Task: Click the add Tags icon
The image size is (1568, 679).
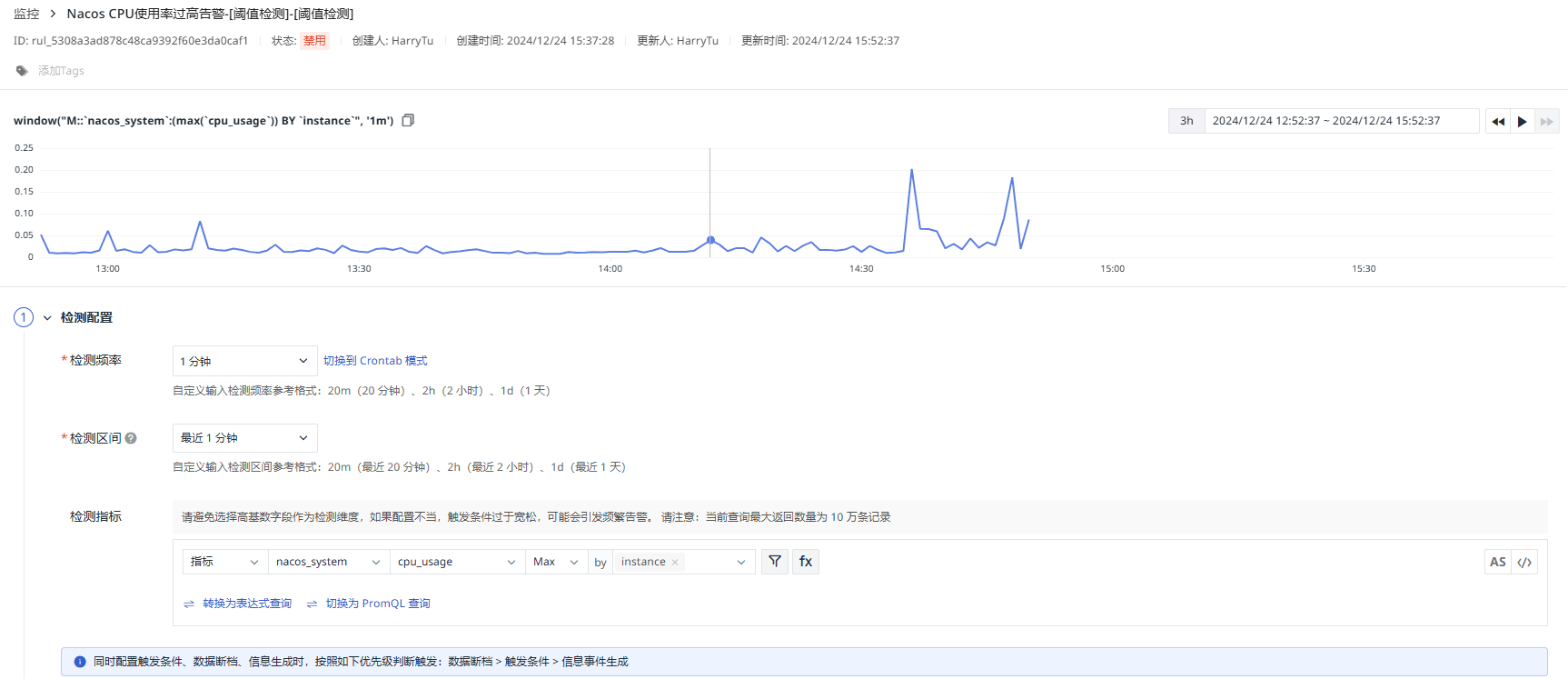Action: coord(22,71)
